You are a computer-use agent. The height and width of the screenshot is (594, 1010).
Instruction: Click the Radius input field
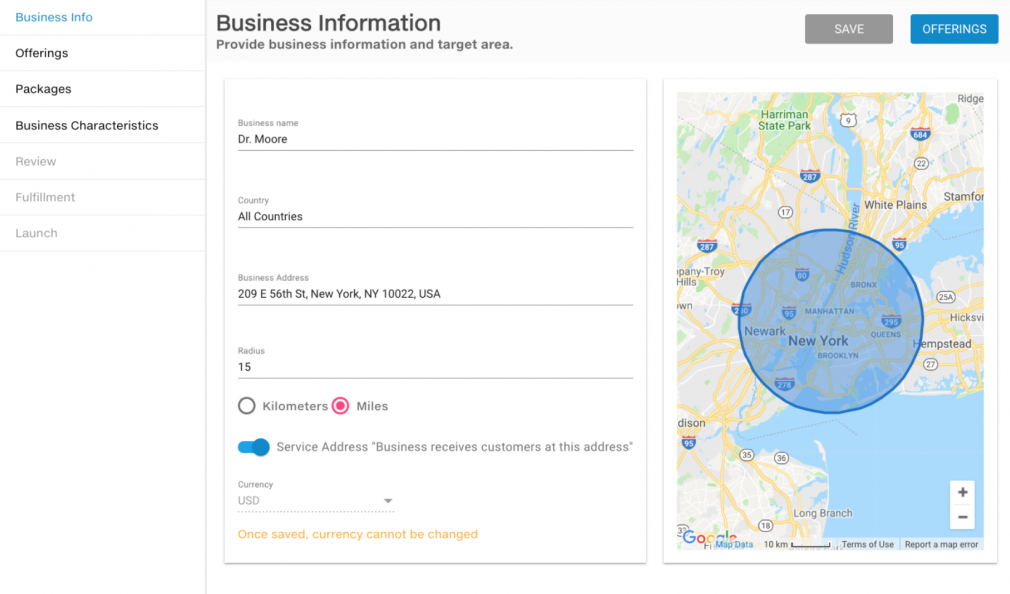435,367
